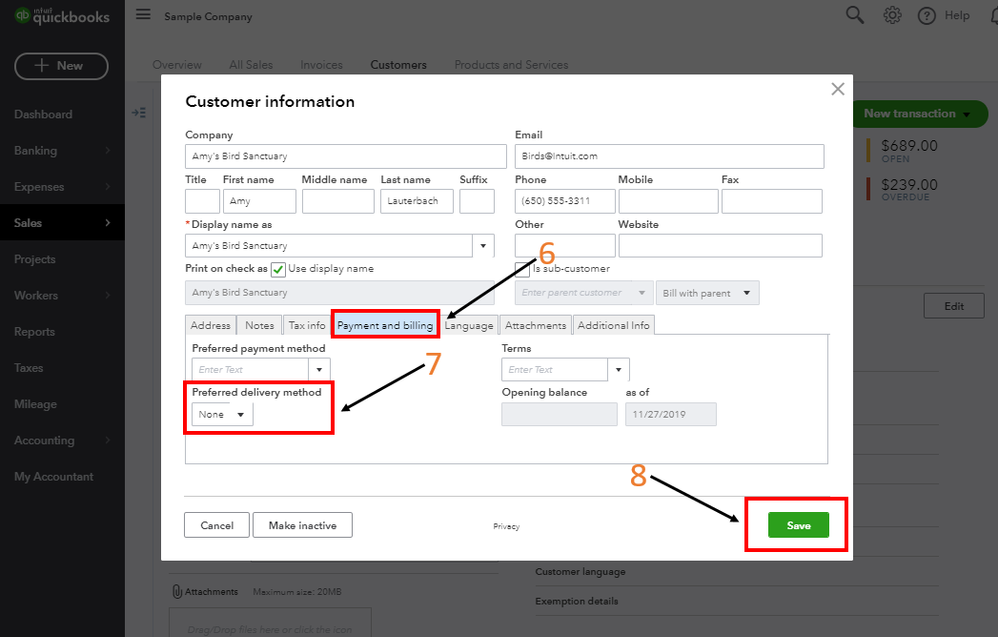Open Preferred delivery method None dropdown

tap(222, 414)
